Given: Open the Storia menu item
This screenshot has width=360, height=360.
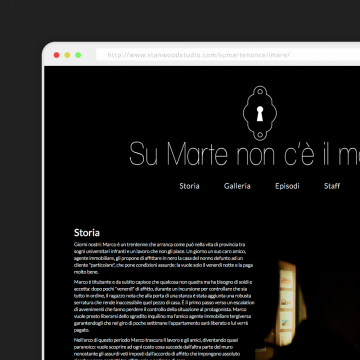Looking at the screenshot, I should (189, 186).
